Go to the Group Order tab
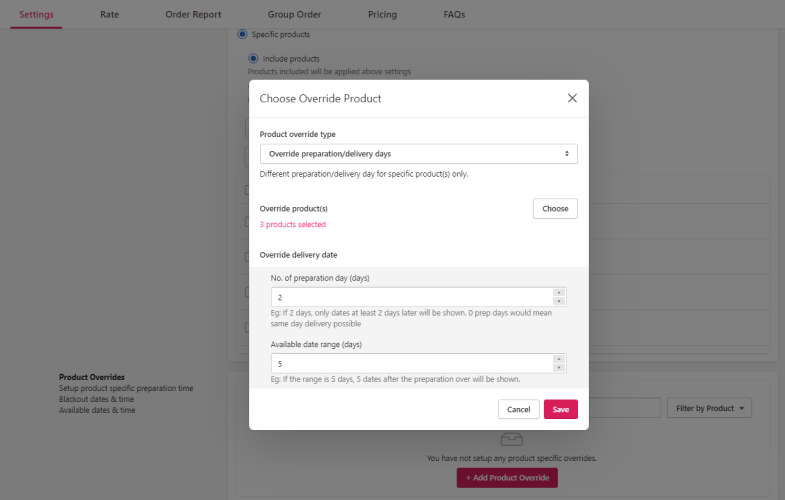The width and height of the screenshot is (785, 500). point(294,15)
